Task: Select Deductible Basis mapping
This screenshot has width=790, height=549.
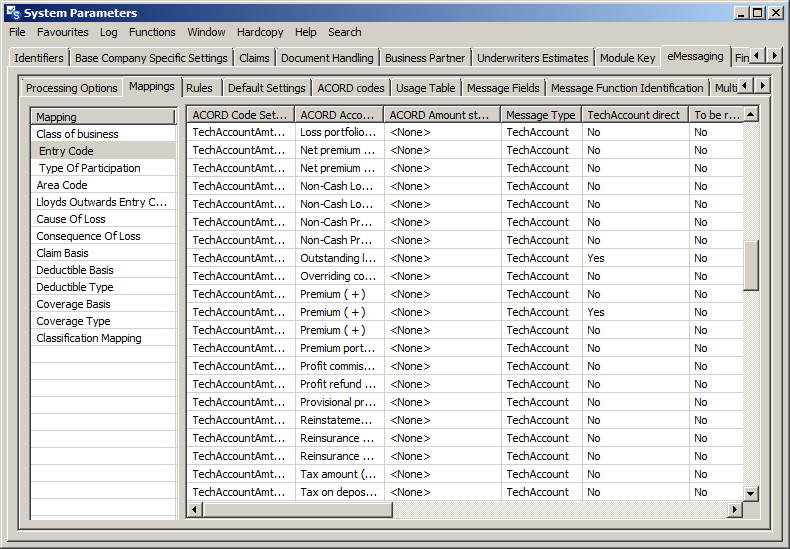Action: click(x=103, y=270)
